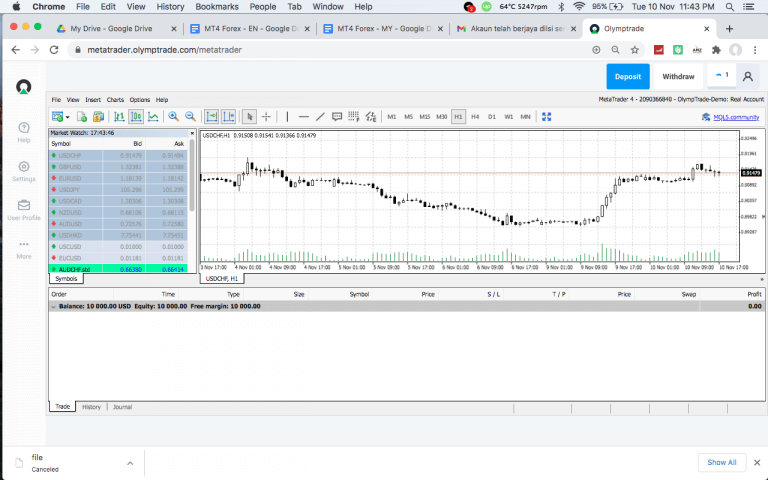Switch to the Journal terminal tab
This screenshot has height=480, width=768.
(x=122, y=407)
